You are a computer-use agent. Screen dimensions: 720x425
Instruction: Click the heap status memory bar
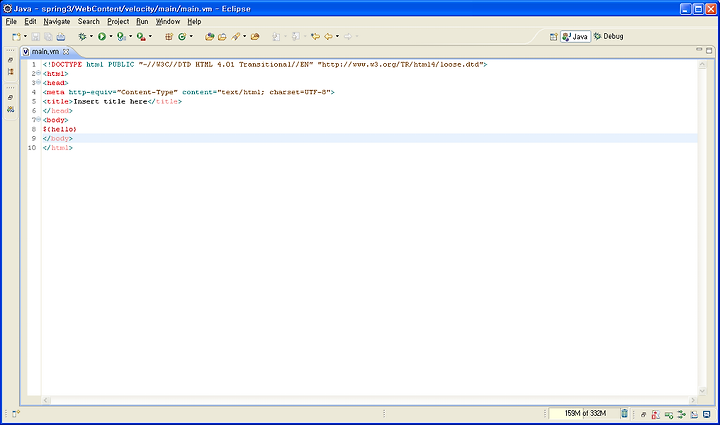(585, 414)
